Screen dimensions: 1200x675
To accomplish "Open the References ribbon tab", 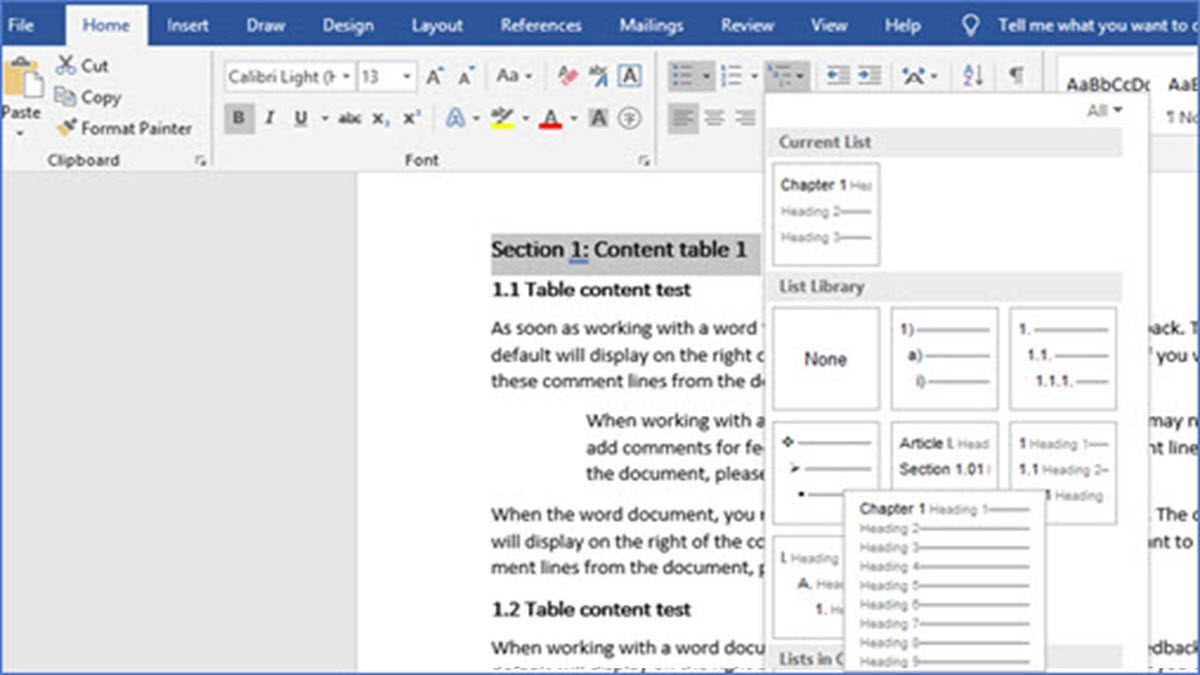I will coord(541,25).
